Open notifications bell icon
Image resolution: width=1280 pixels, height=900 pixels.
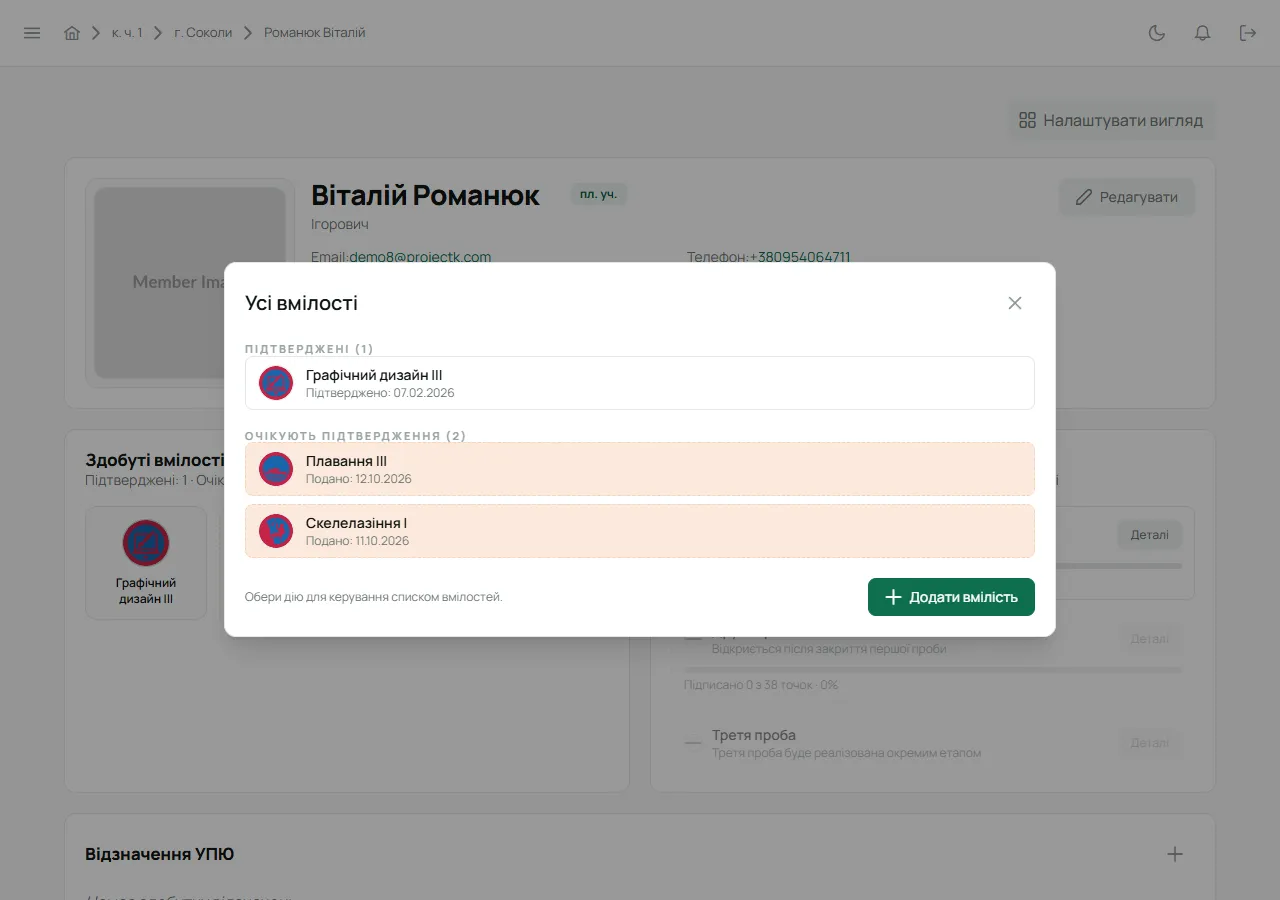(x=1203, y=33)
